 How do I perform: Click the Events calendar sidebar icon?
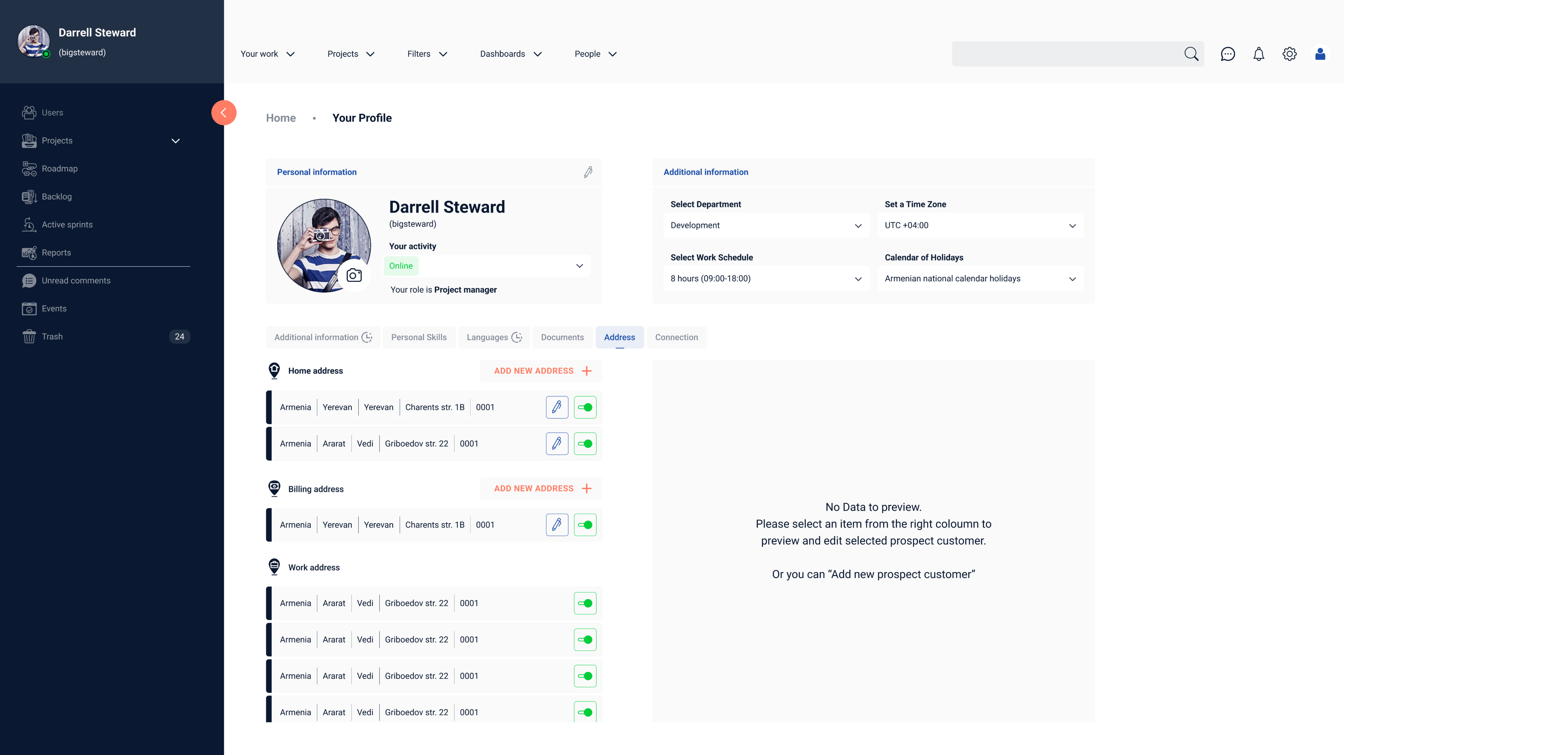29,309
